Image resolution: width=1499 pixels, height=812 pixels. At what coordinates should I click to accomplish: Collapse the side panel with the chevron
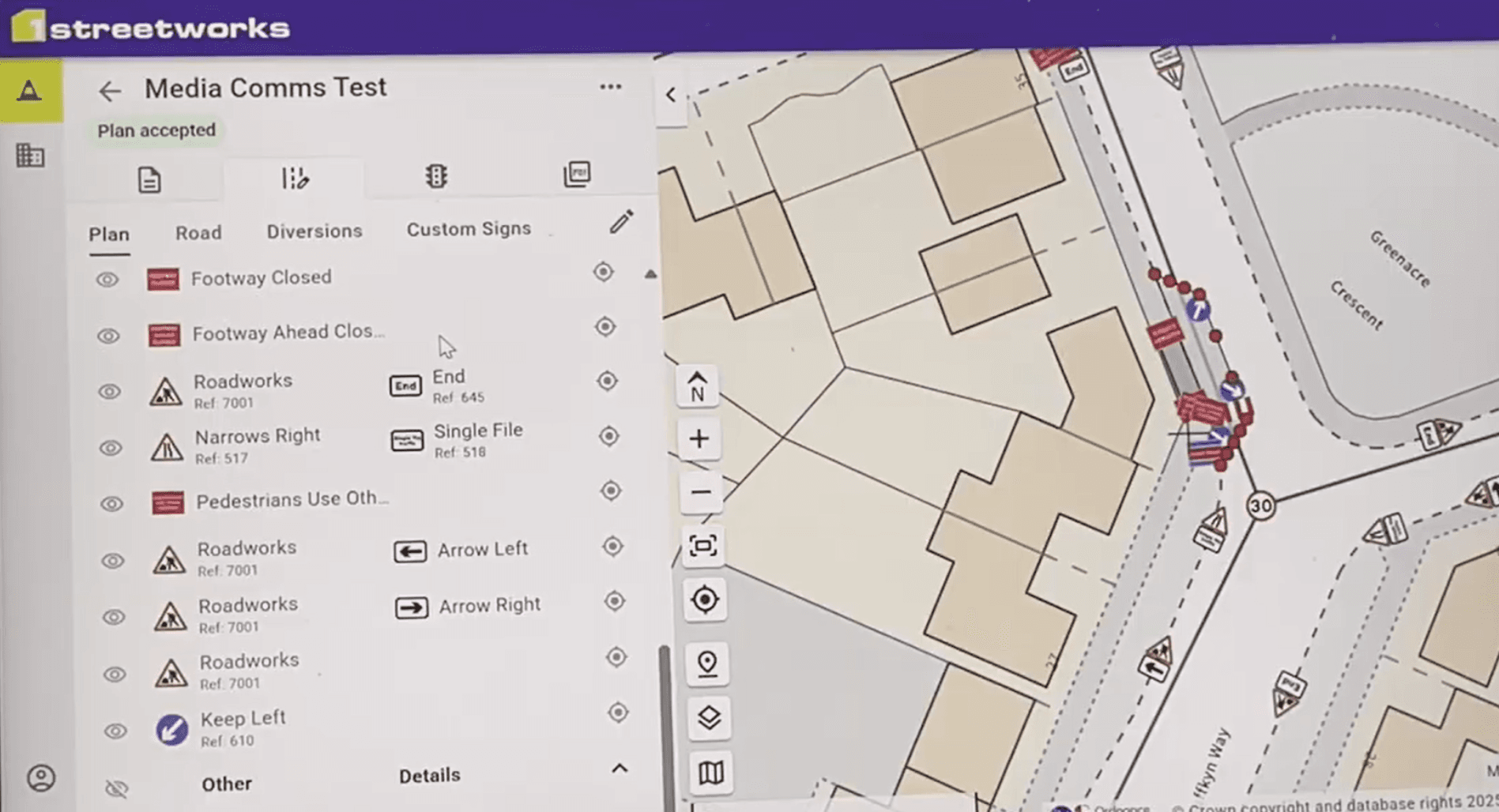pos(671,95)
